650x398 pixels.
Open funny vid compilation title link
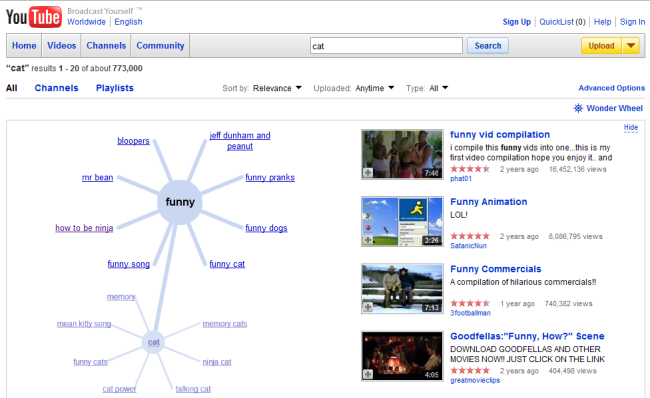[500, 135]
